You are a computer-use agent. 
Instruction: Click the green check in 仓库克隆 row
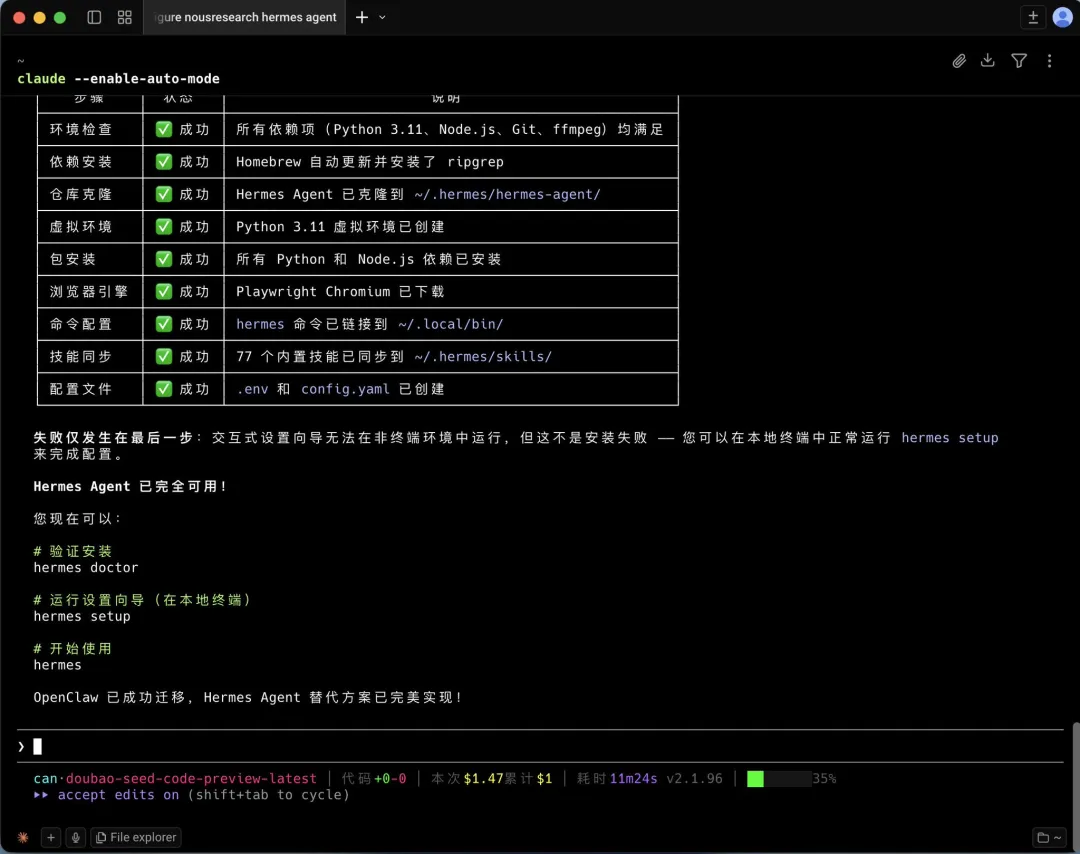tap(163, 194)
